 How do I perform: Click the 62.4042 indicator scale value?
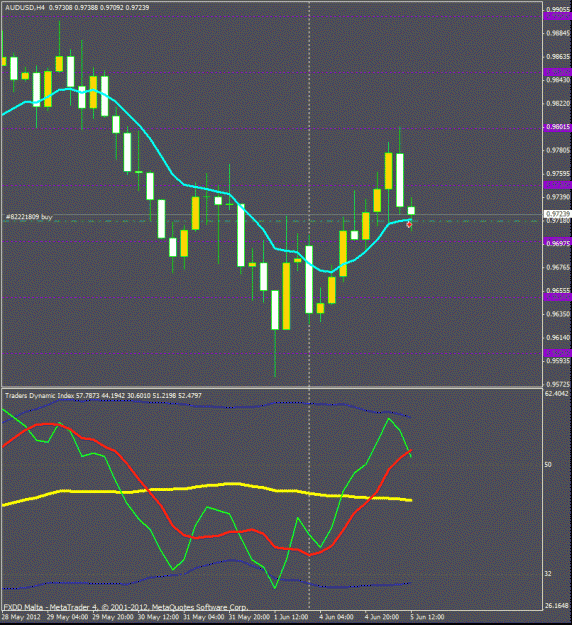point(556,394)
